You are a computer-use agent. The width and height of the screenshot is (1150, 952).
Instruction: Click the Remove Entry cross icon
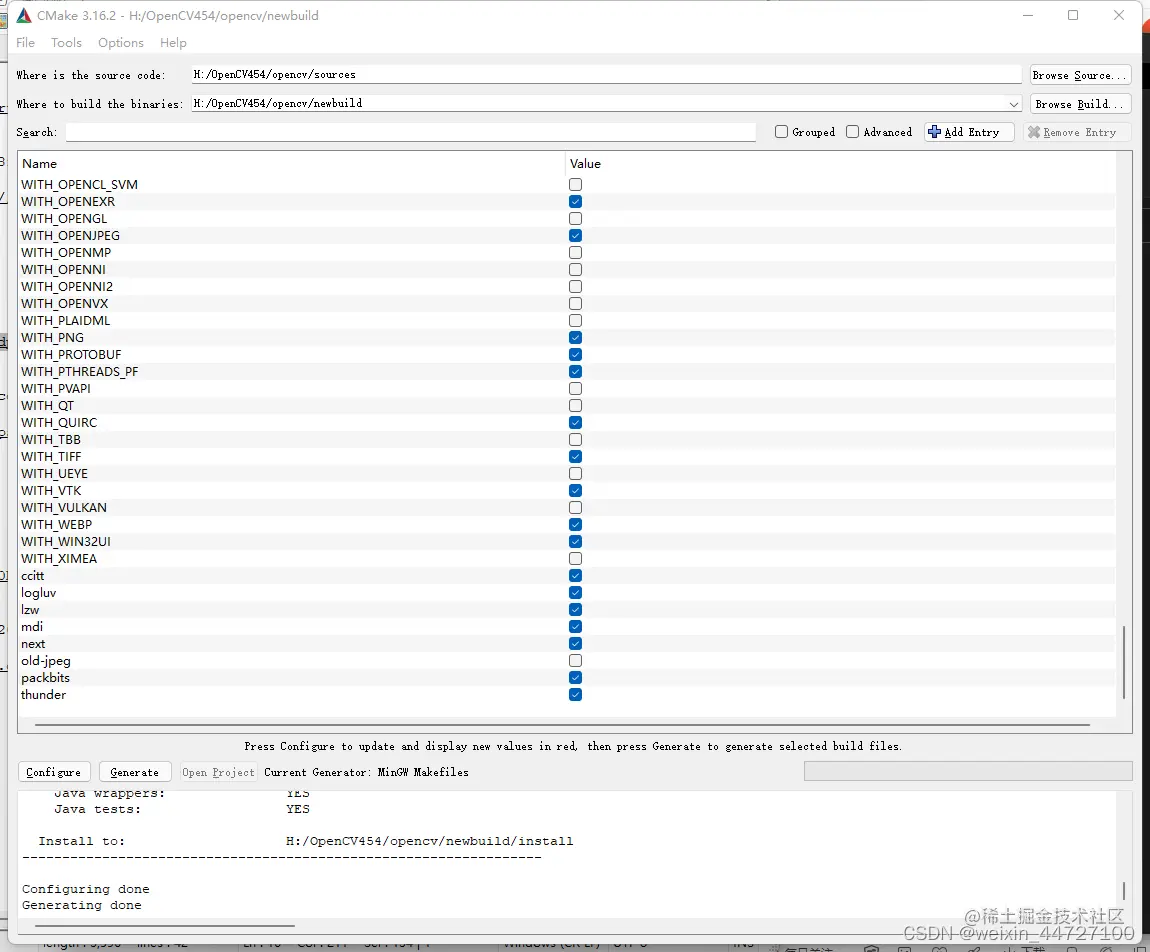point(1034,132)
